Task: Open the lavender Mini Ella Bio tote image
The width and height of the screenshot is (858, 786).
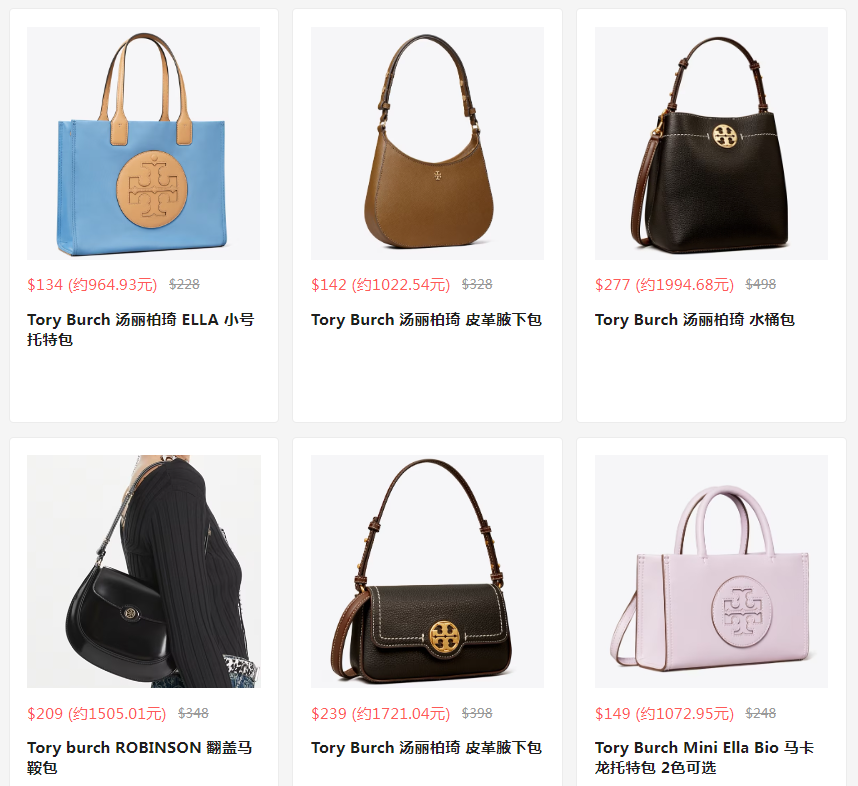Action: (711, 571)
